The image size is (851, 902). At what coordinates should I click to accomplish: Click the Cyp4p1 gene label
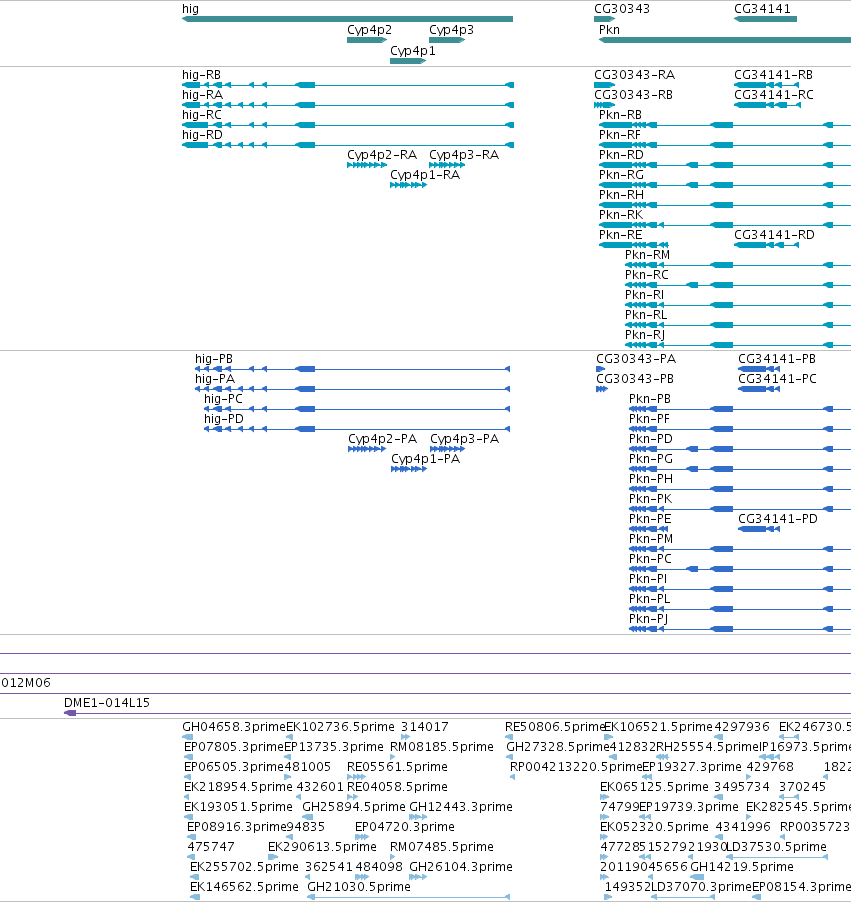tap(413, 51)
